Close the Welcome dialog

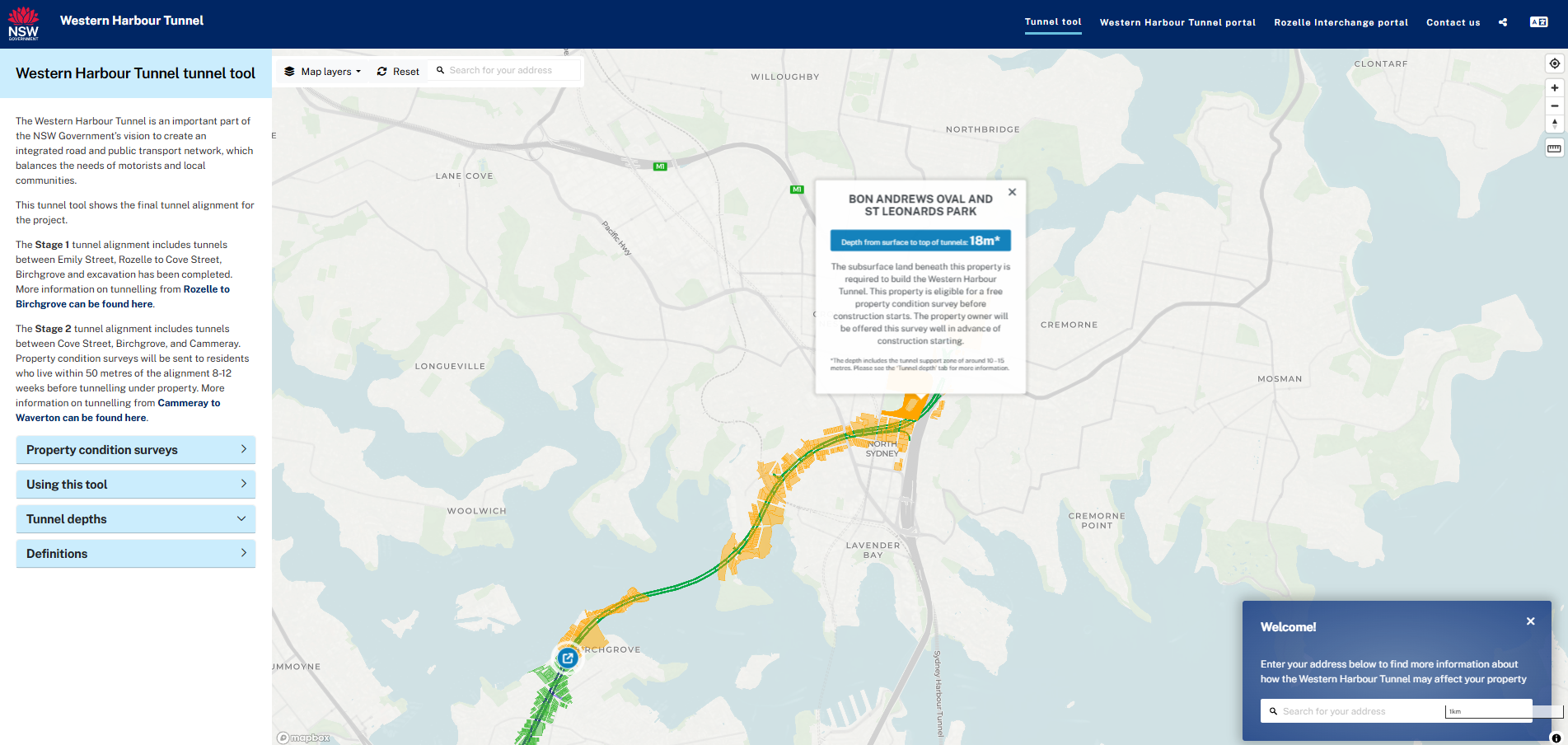tap(1530, 621)
